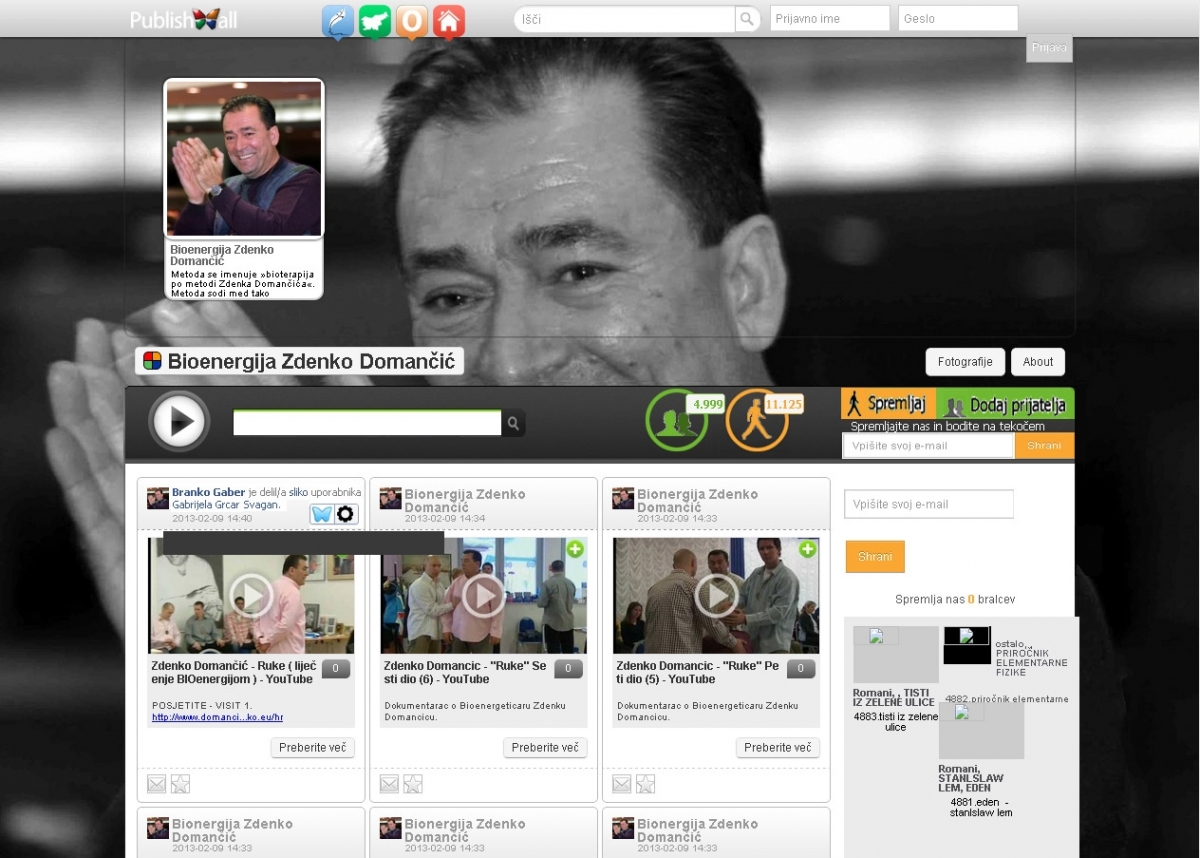This screenshot has height=858, width=1200.
Task: Click the Dodaj prijatelja button
Action: 1005,404
